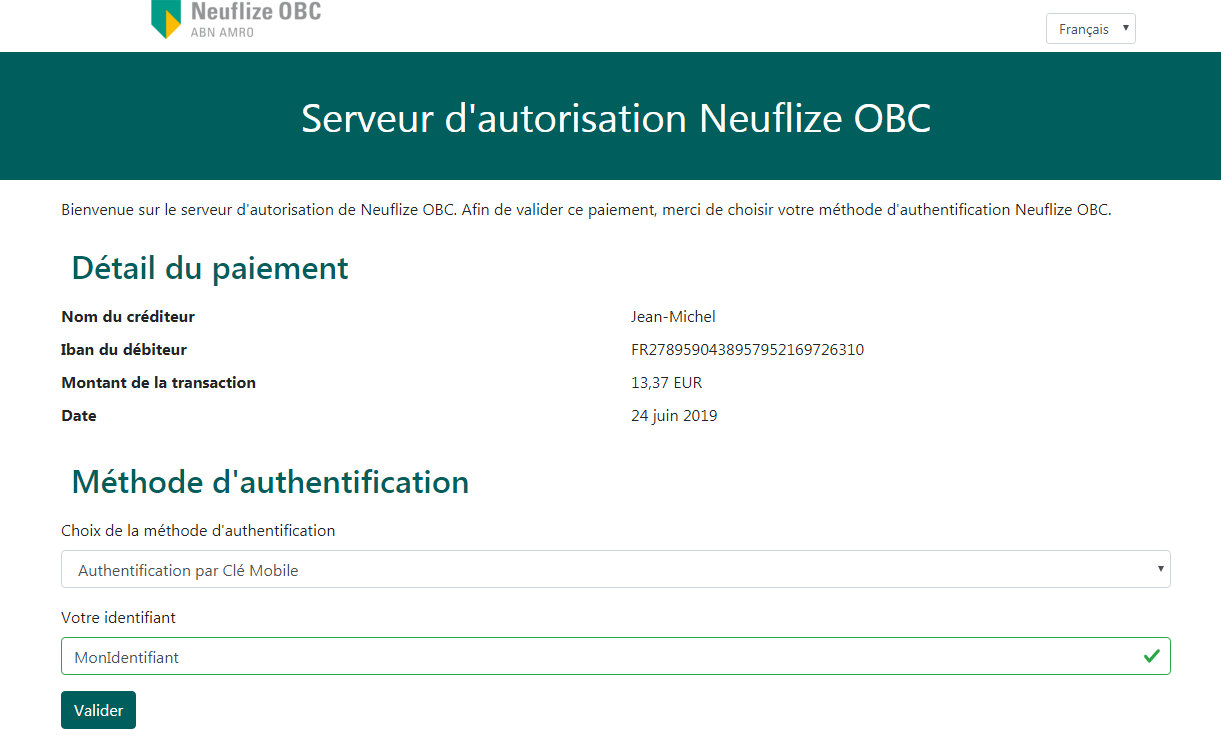Click the green checkmark in identifier field
1221x741 pixels.
coord(1152,656)
